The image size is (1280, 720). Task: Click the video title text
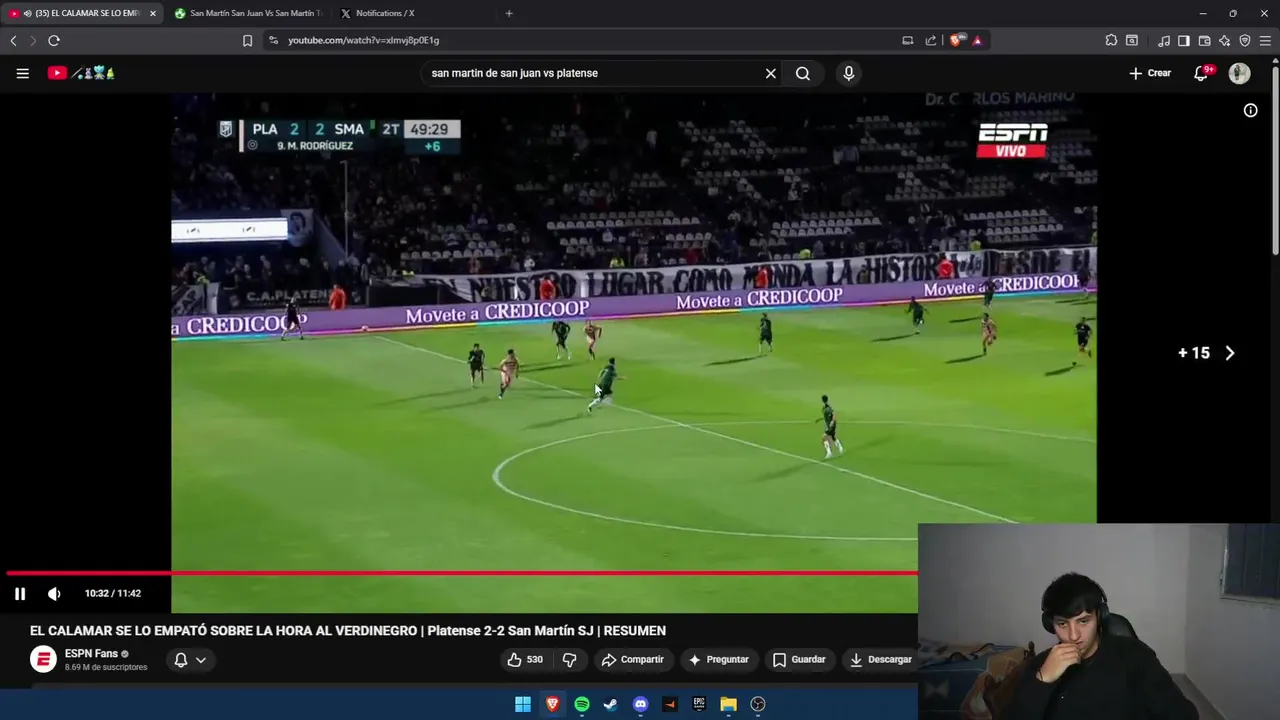point(348,631)
